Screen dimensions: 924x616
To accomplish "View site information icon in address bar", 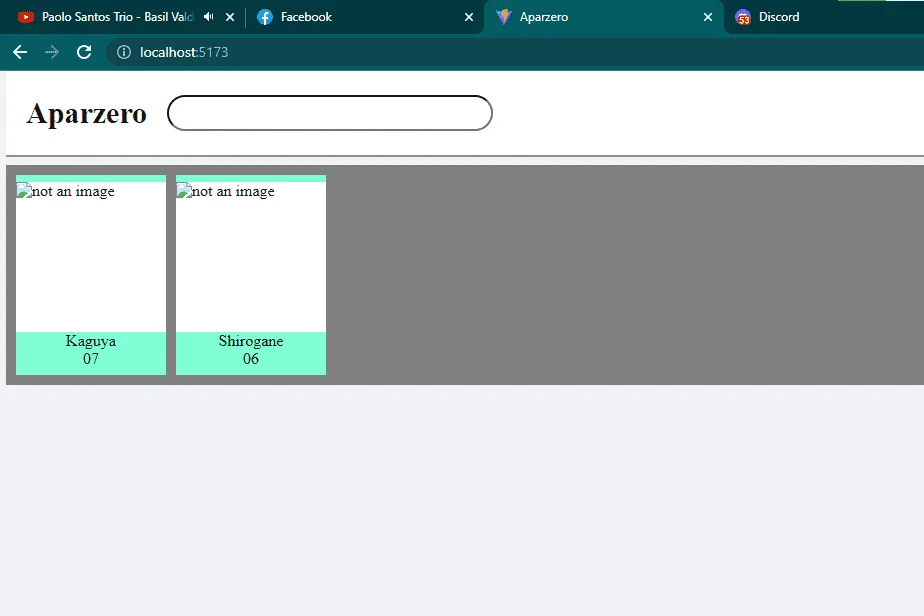I will [124, 52].
